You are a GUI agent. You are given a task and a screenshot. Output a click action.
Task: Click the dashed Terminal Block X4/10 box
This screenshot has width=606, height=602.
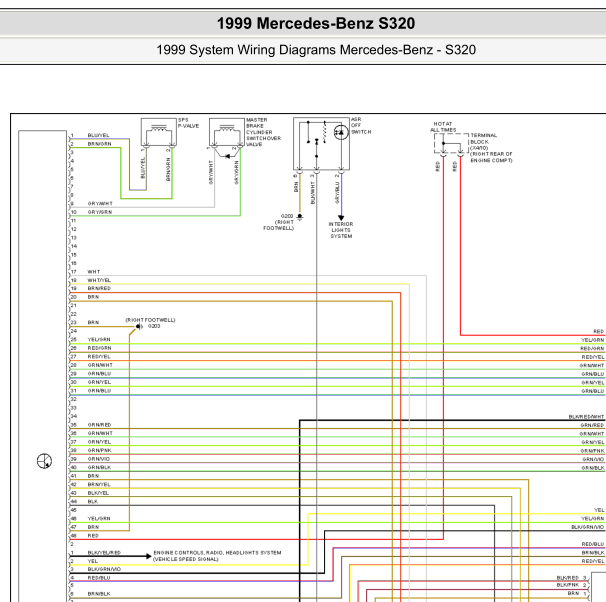451,143
